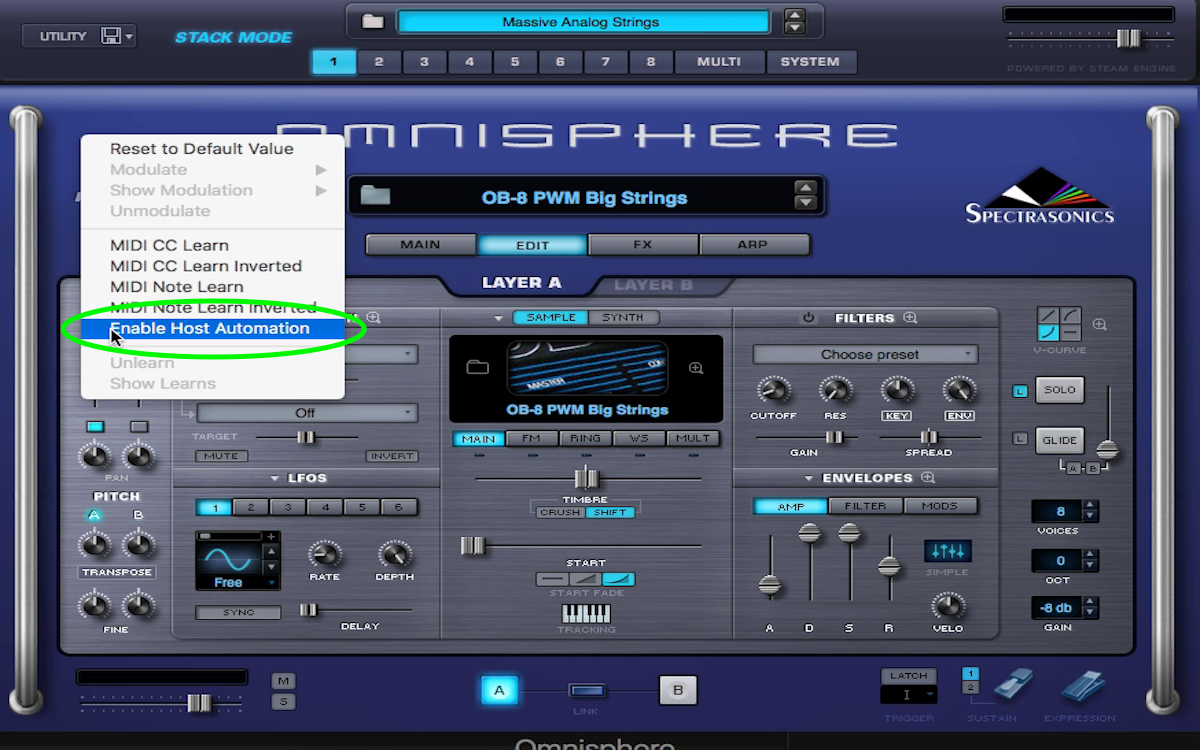This screenshot has height=750, width=1200.
Task: Switch to Layer B tab
Action: (653, 284)
